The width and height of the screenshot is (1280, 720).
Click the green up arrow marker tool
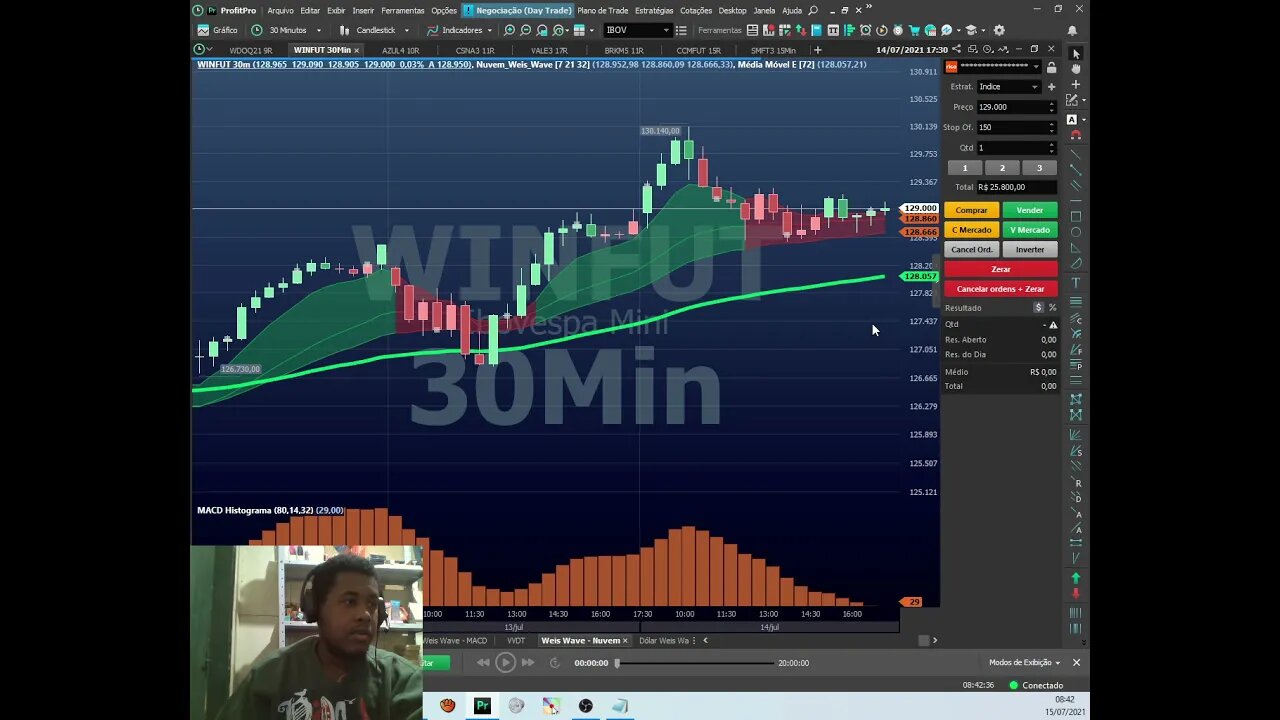tap(1076, 578)
